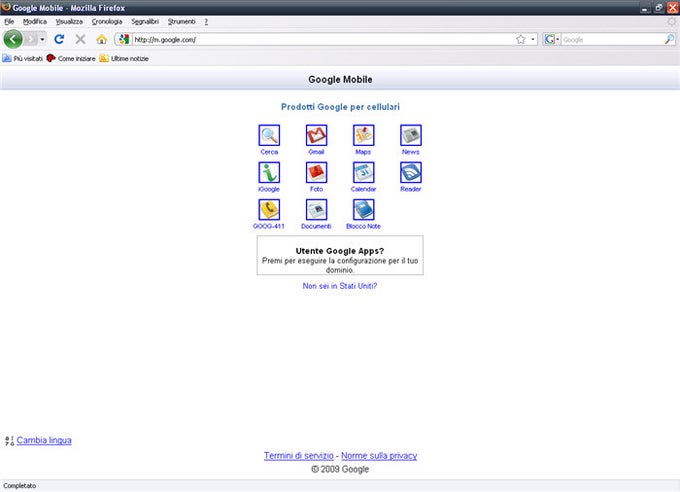The image size is (680, 492).
Task: Open the Norme sulla privacy link
Action: 379,456
